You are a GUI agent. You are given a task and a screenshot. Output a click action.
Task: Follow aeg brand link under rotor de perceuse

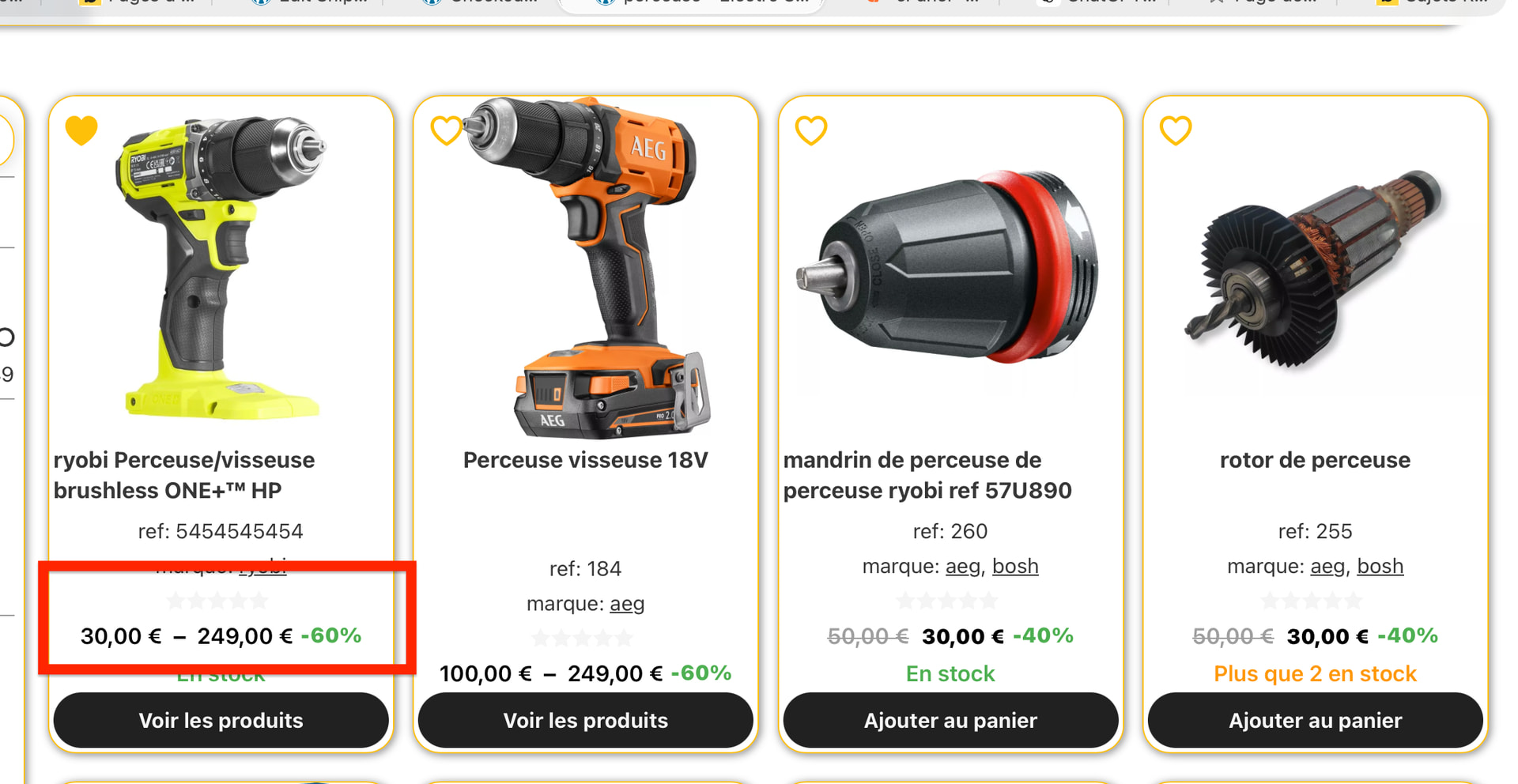tap(1327, 567)
